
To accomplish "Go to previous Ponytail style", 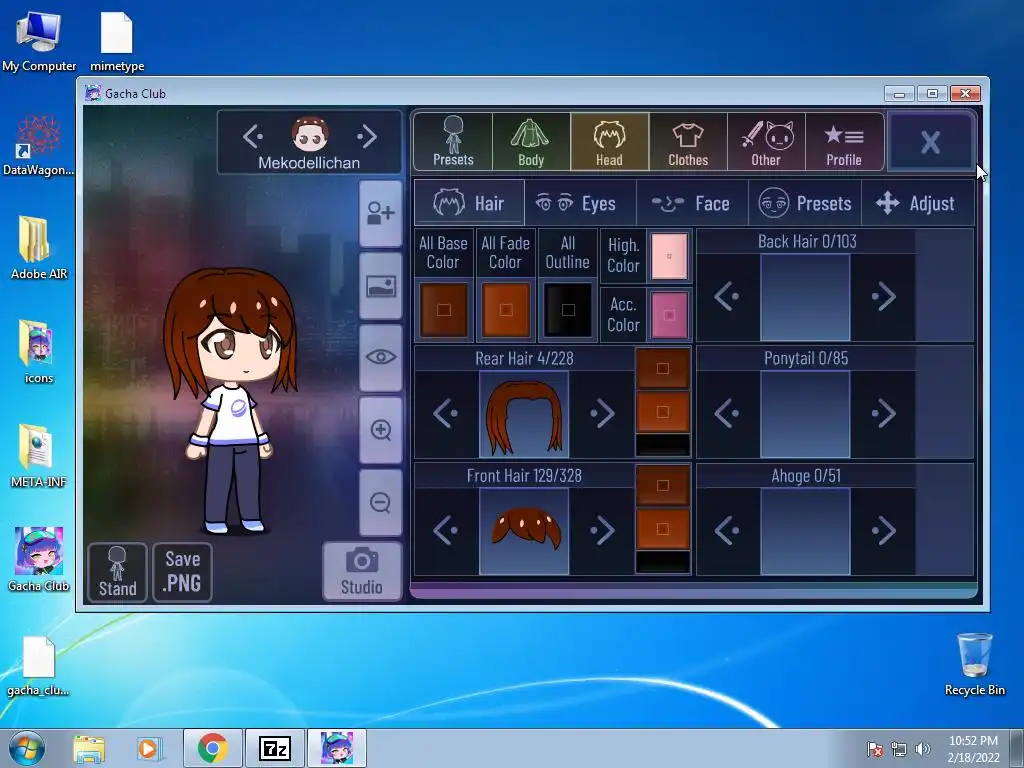I will tap(727, 413).
